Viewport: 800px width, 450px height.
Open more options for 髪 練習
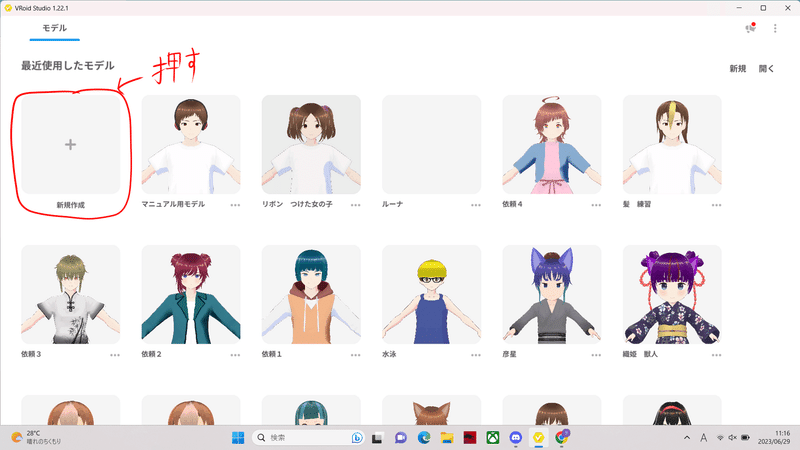click(716, 205)
